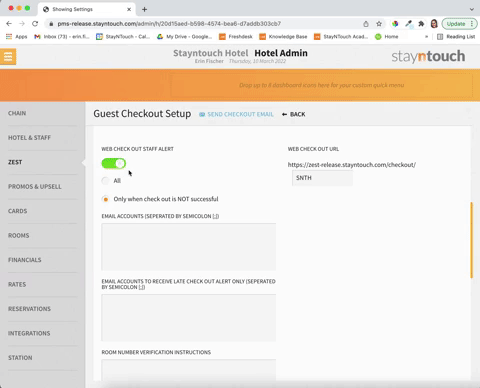Click the eyedropper extension icon
This screenshot has height=388, width=480.
tap(409, 24)
